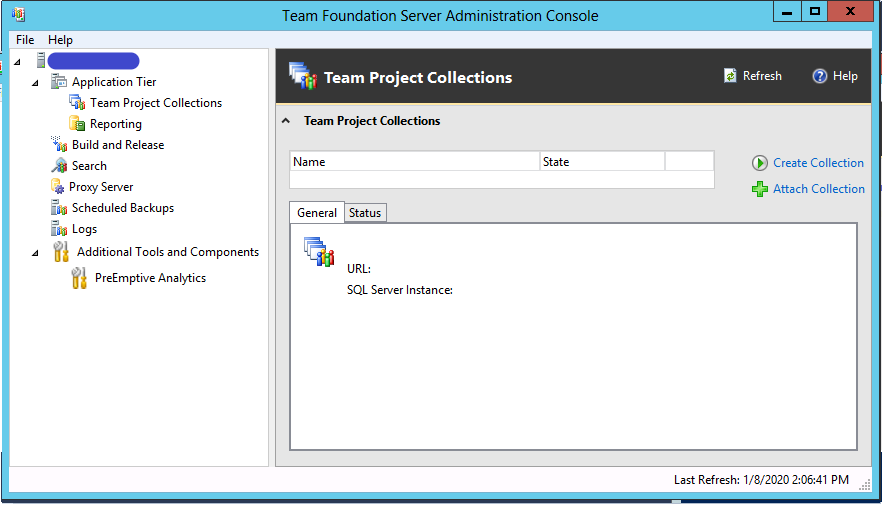The width and height of the screenshot is (882, 505).
Task: Sort by State column header
Action: (602, 162)
